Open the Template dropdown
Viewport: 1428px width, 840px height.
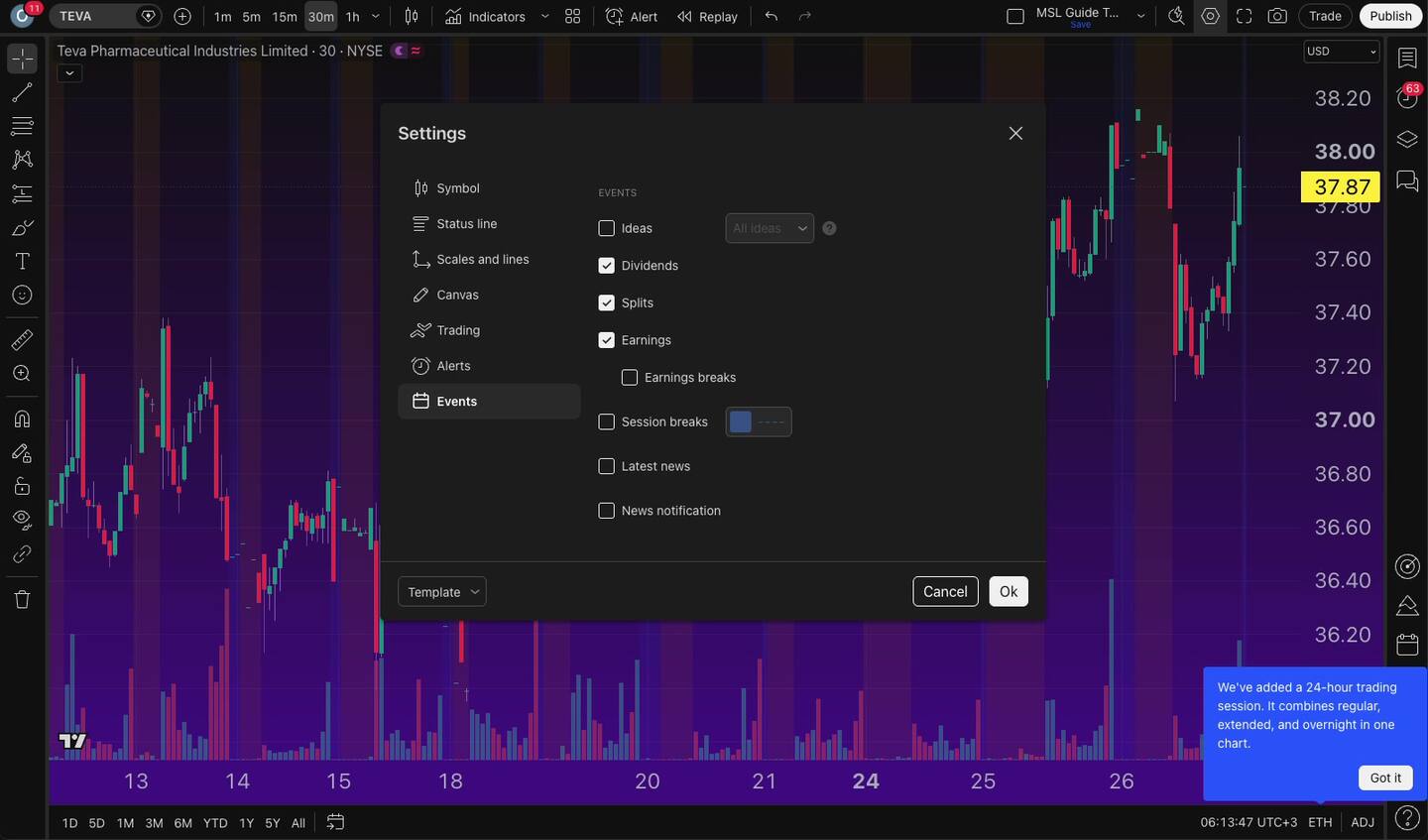[x=442, y=592]
